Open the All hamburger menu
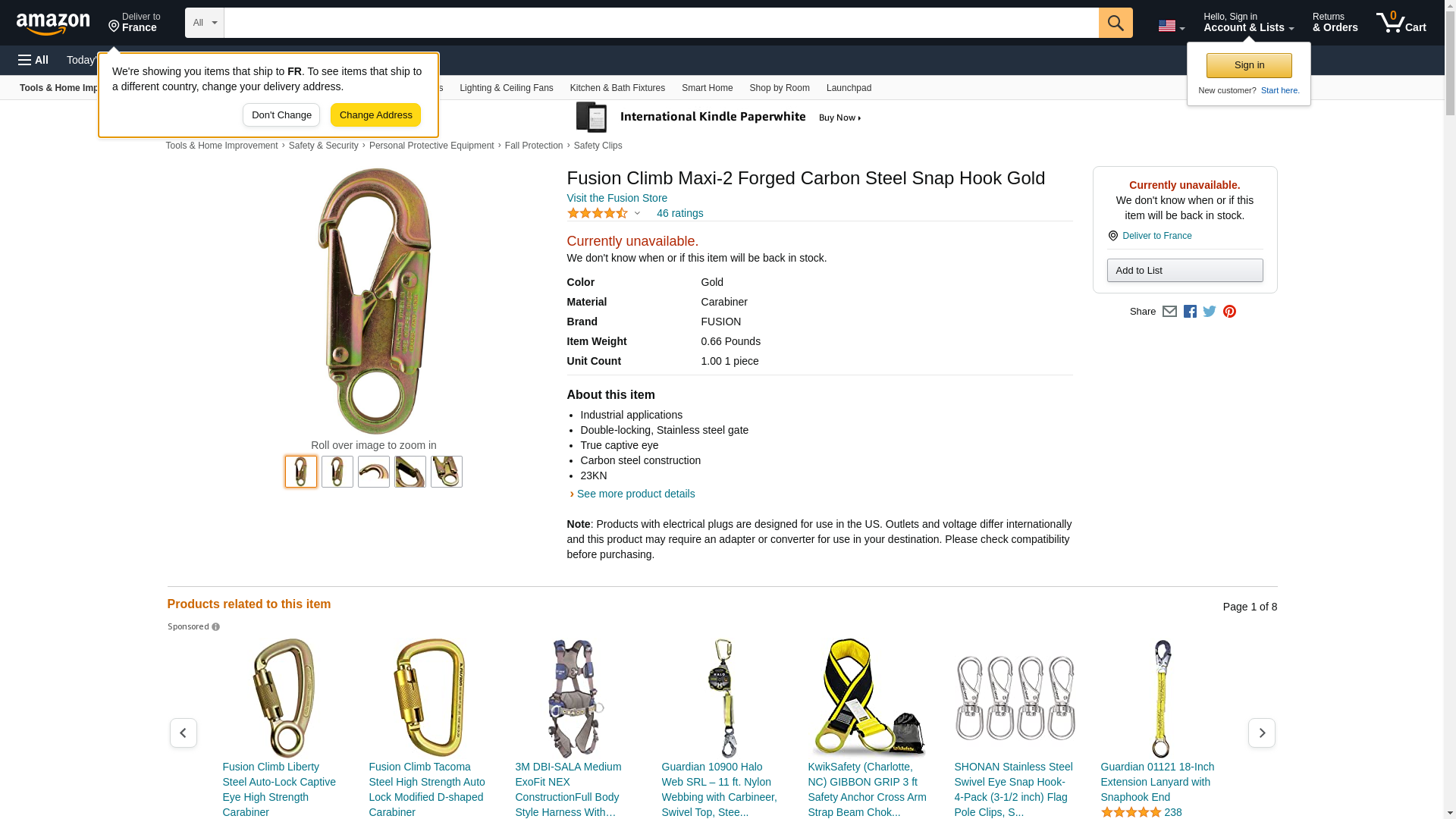This screenshot has height=819, width=1456. [x=33, y=60]
